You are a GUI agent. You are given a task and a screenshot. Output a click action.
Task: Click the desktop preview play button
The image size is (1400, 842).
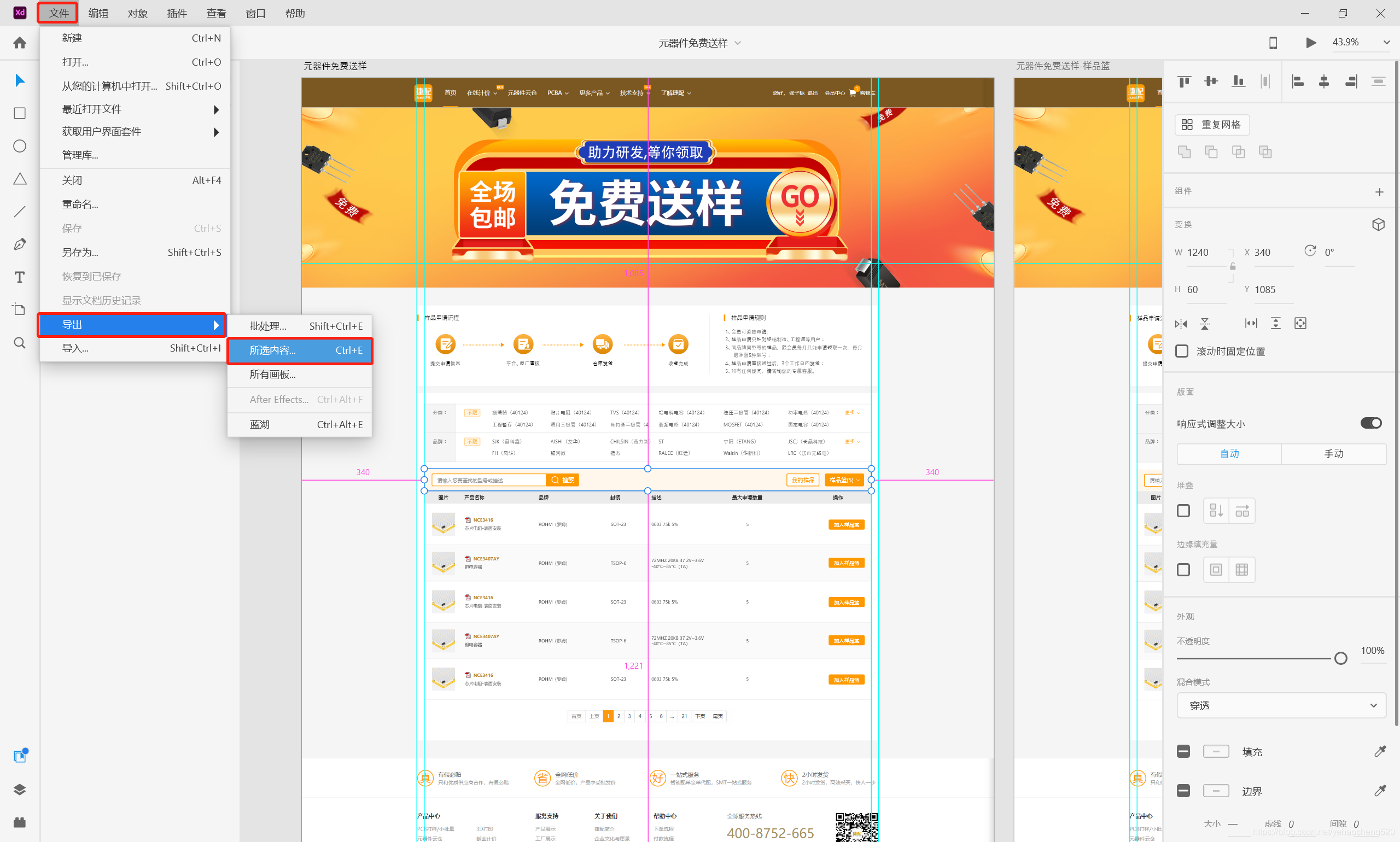(1310, 43)
